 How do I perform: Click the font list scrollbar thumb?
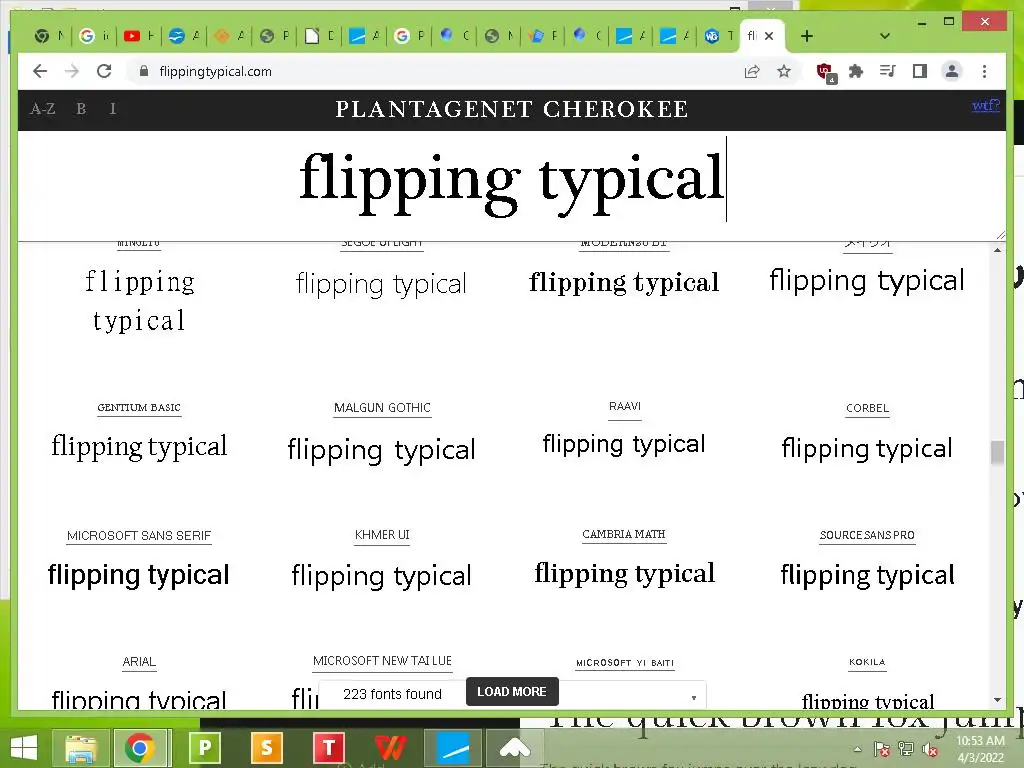(x=997, y=453)
